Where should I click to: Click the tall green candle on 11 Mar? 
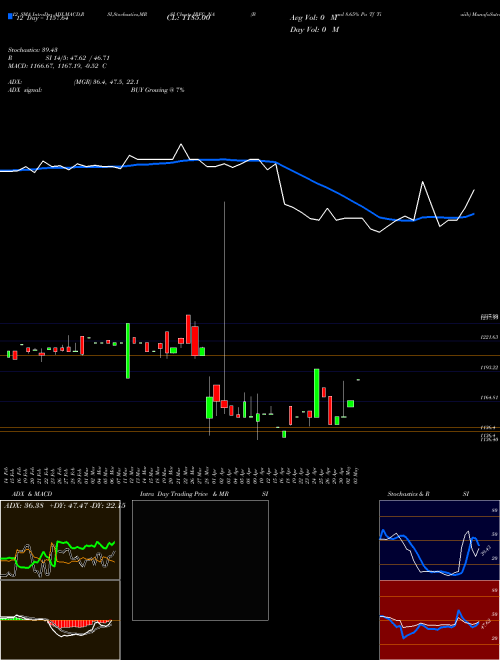pos(128,351)
